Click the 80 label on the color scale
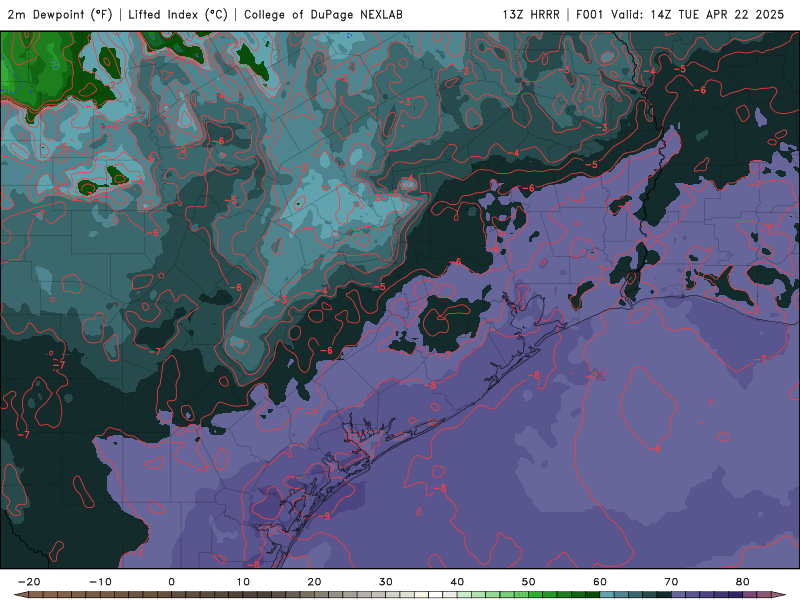This screenshot has width=800, height=600. (x=743, y=582)
